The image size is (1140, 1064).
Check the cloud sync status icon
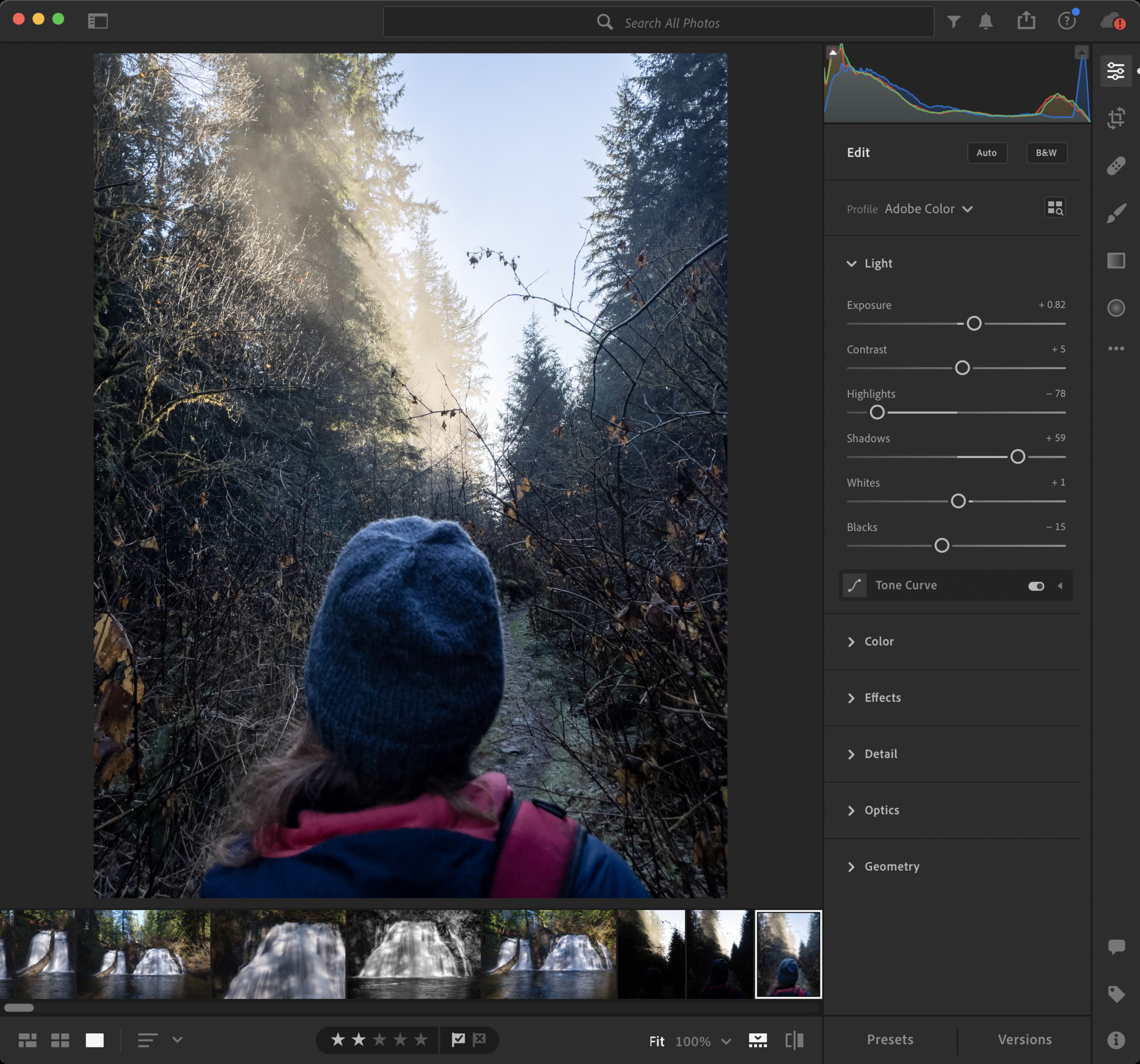pyautogui.click(x=1112, y=21)
